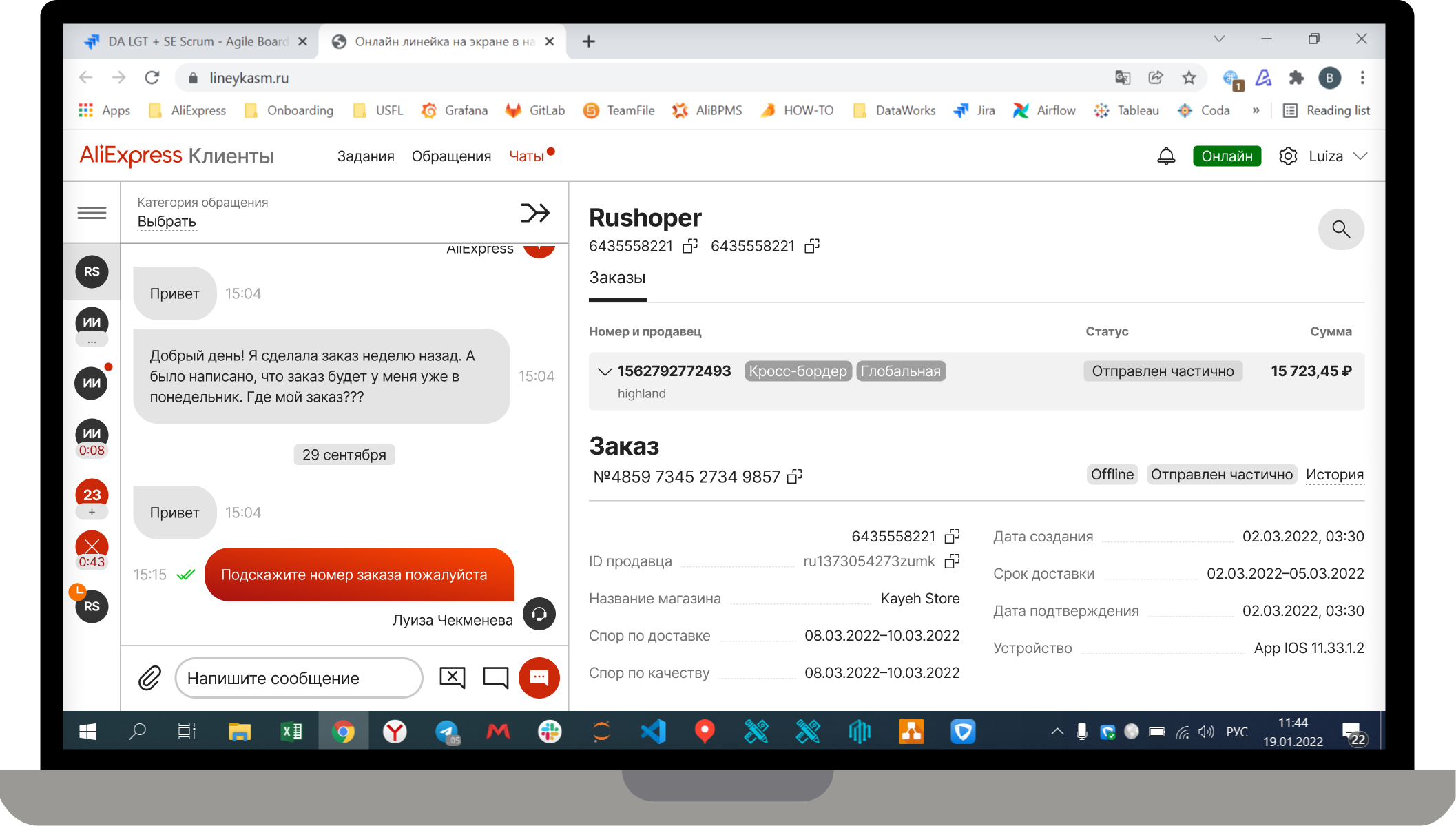Reload the lineykasm.ru page

coord(152,78)
